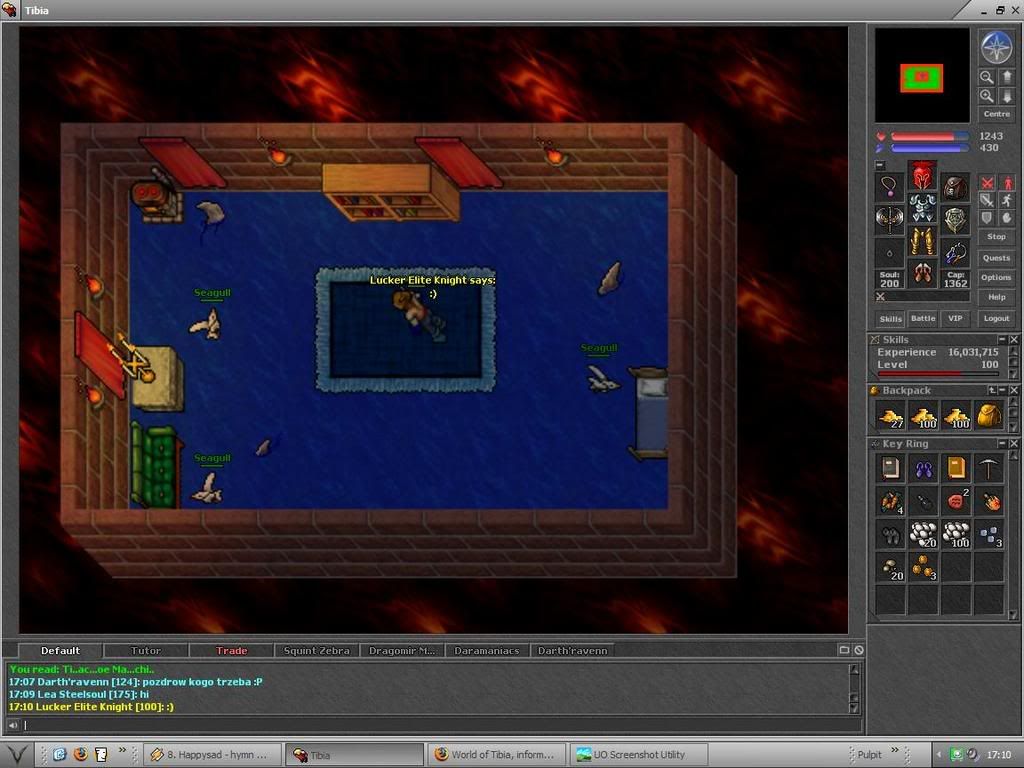
Task: Select the amulet in necklace slot
Action: (889, 187)
